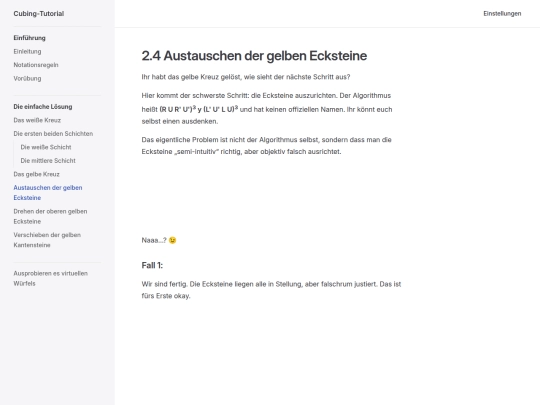
Task: Go to the Das gelbe Kreuz page
Action: pyautogui.click(x=37, y=174)
